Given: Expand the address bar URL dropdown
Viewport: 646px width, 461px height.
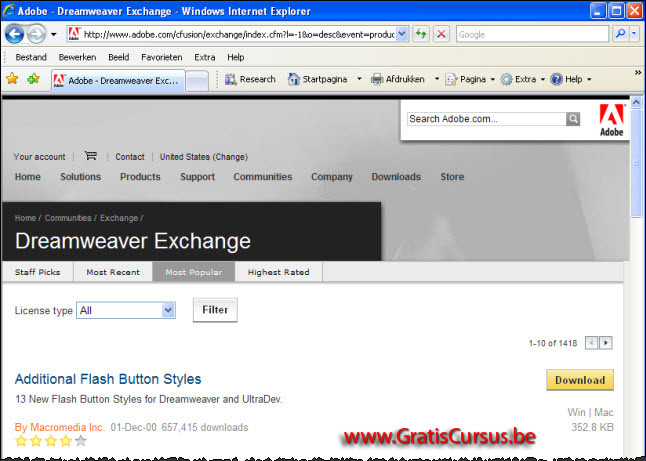Looking at the screenshot, I should (402, 34).
